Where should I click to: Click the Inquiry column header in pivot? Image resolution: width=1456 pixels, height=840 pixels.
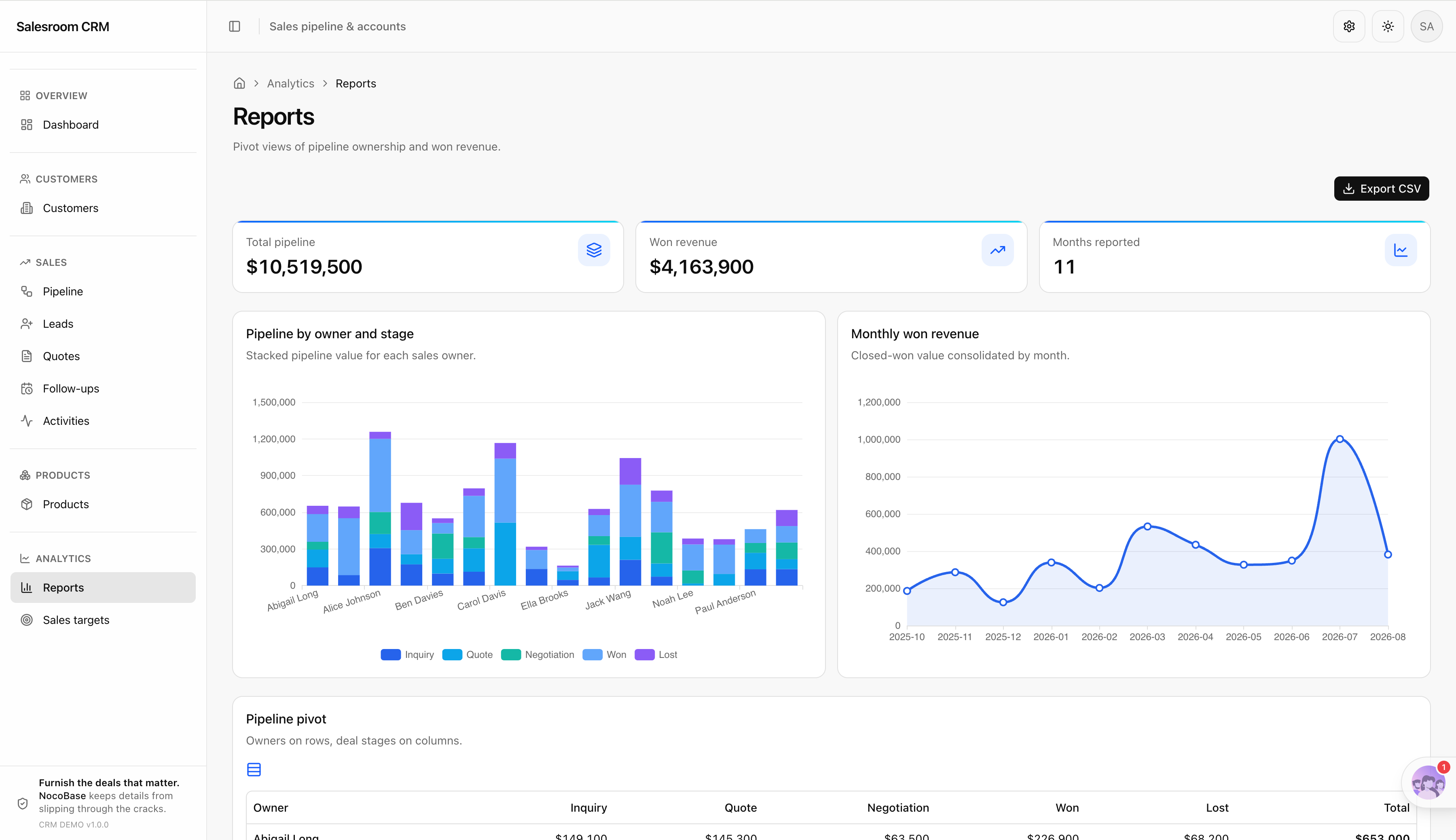[588, 808]
